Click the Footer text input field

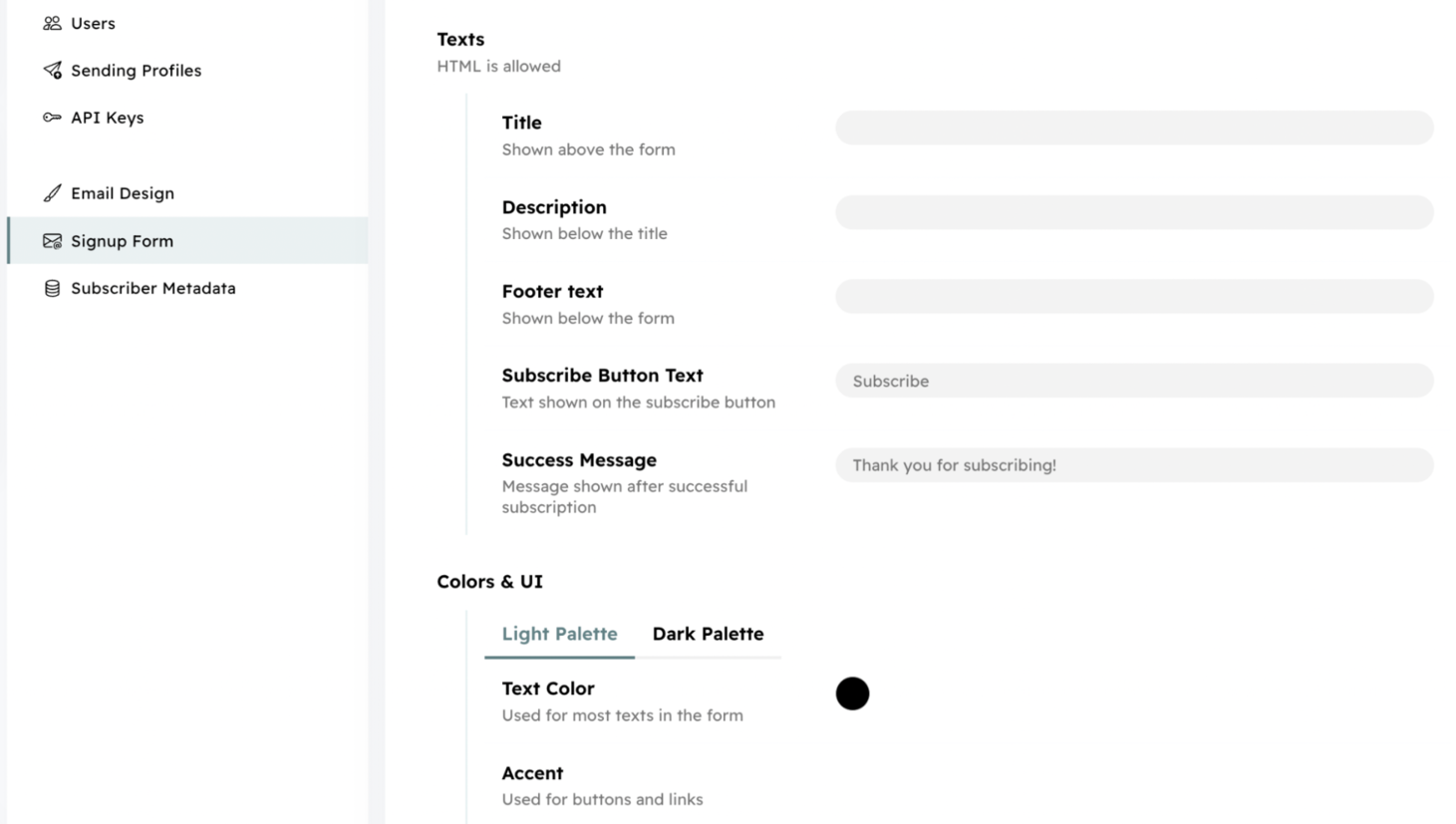coord(1132,296)
